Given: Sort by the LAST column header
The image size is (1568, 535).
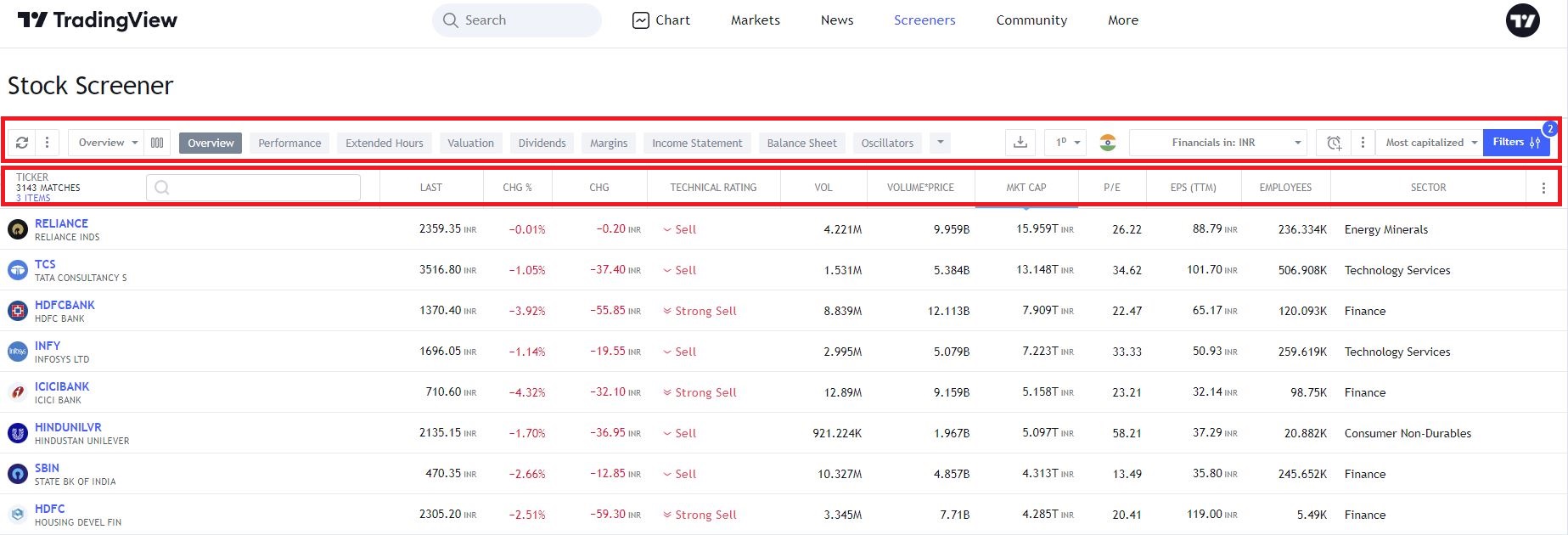Looking at the screenshot, I should point(431,188).
